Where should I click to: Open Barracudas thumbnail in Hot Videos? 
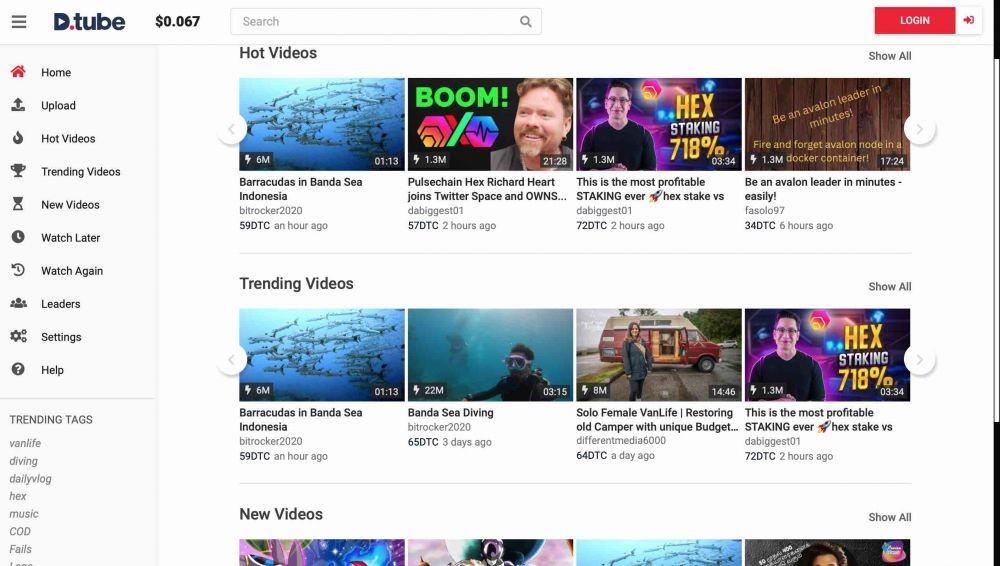pos(321,124)
